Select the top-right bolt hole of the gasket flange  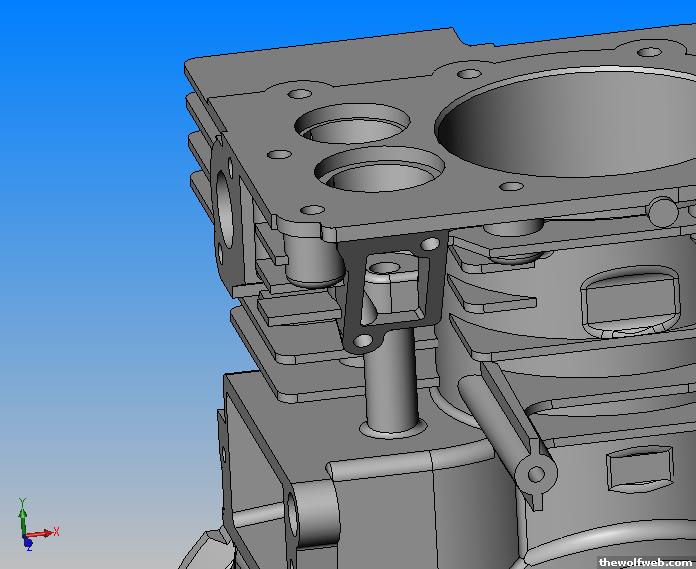431,243
